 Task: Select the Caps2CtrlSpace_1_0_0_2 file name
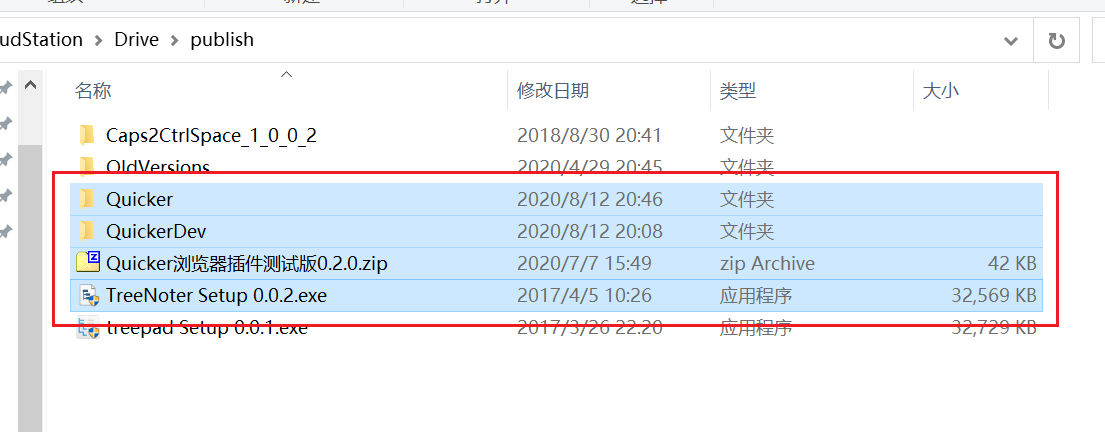click(x=211, y=135)
